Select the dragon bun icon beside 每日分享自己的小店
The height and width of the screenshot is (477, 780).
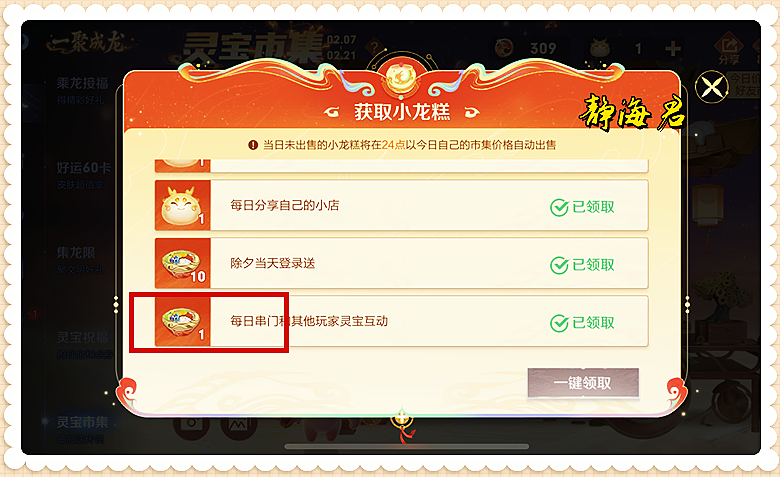pyautogui.click(x=183, y=205)
